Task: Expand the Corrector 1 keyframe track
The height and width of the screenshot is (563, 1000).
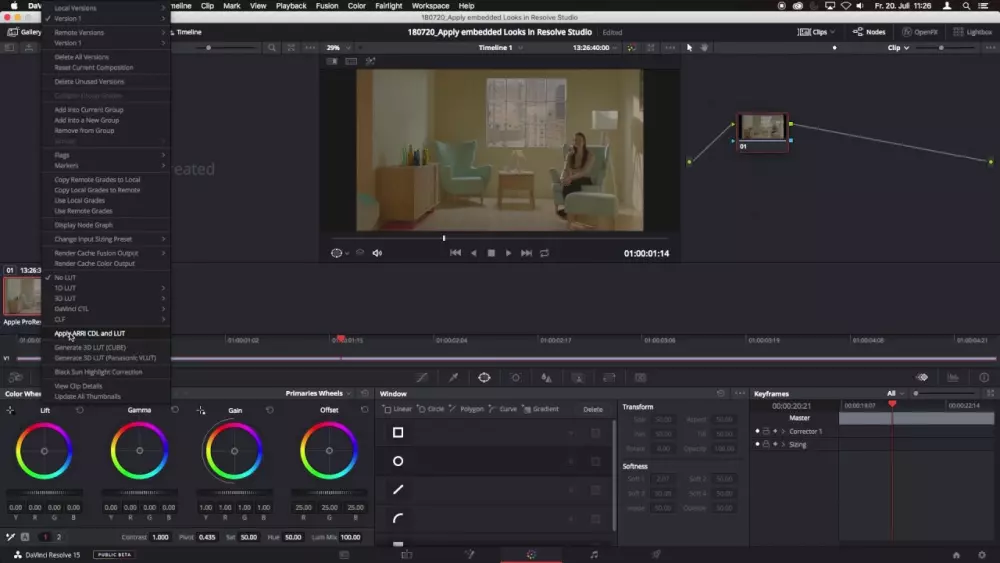Action: (783, 431)
